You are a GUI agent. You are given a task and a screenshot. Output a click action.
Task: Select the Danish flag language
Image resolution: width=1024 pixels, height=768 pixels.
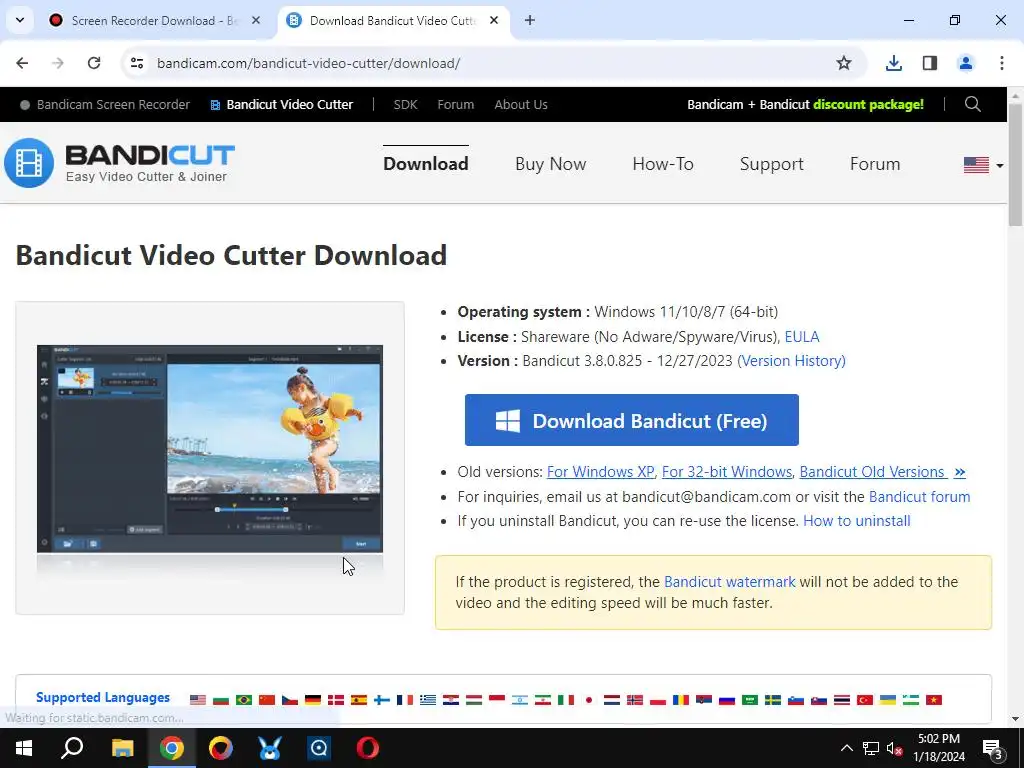coord(336,700)
